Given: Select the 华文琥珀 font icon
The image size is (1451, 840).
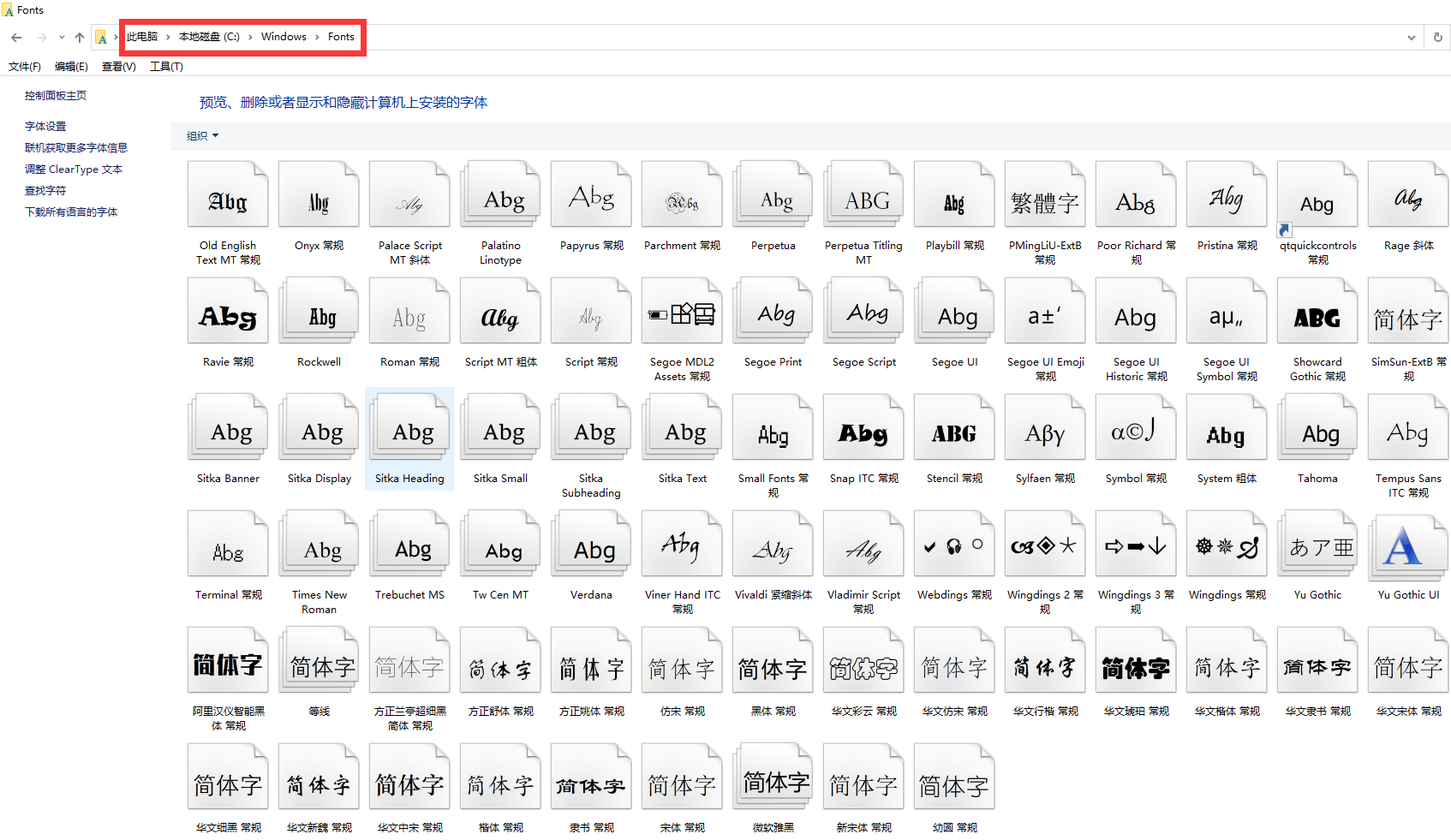Looking at the screenshot, I should click(x=1136, y=660).
